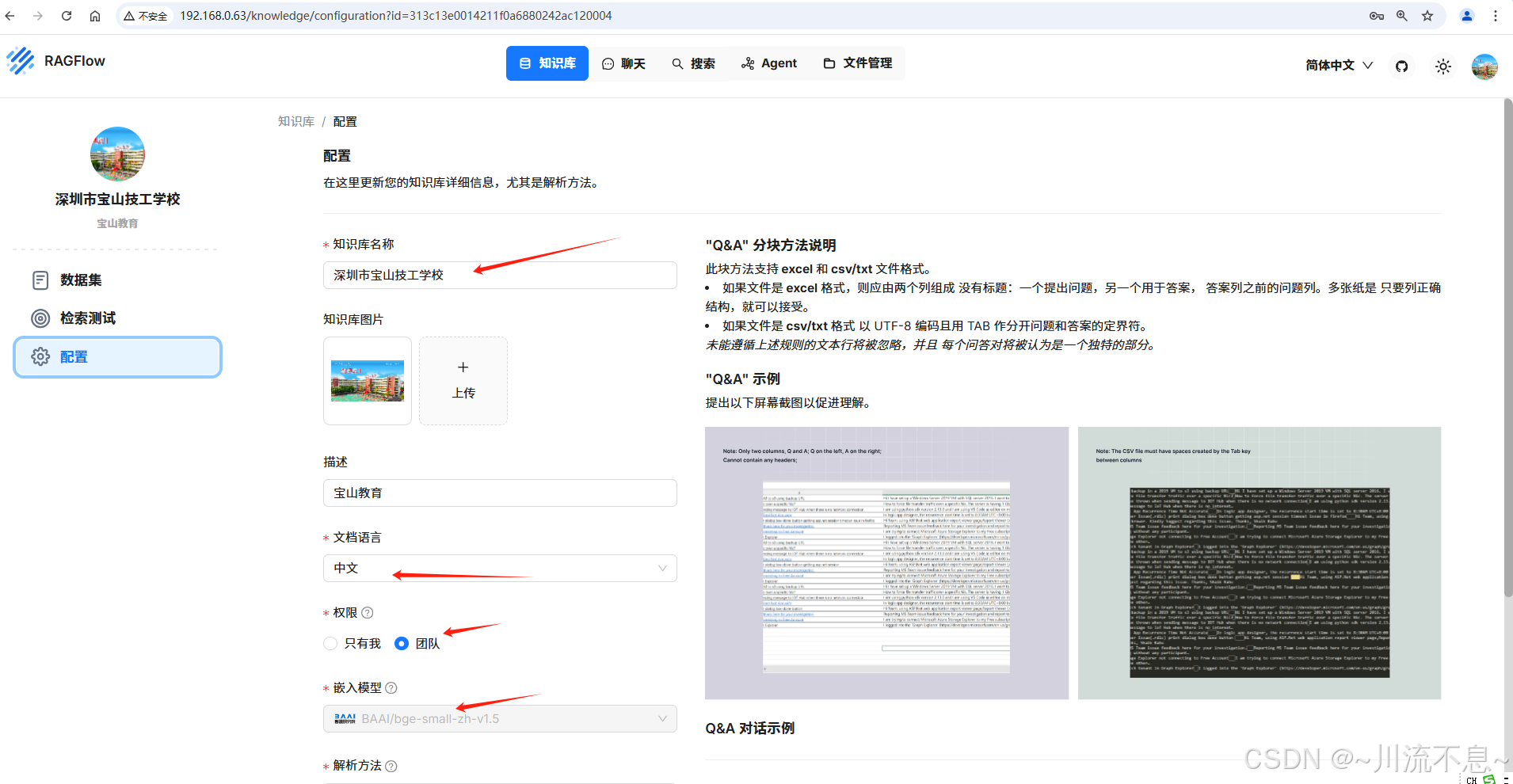Click the "Q&A" 分块方法说明 heading
The image size is (1513, 784).
click(x=771, y=245)
